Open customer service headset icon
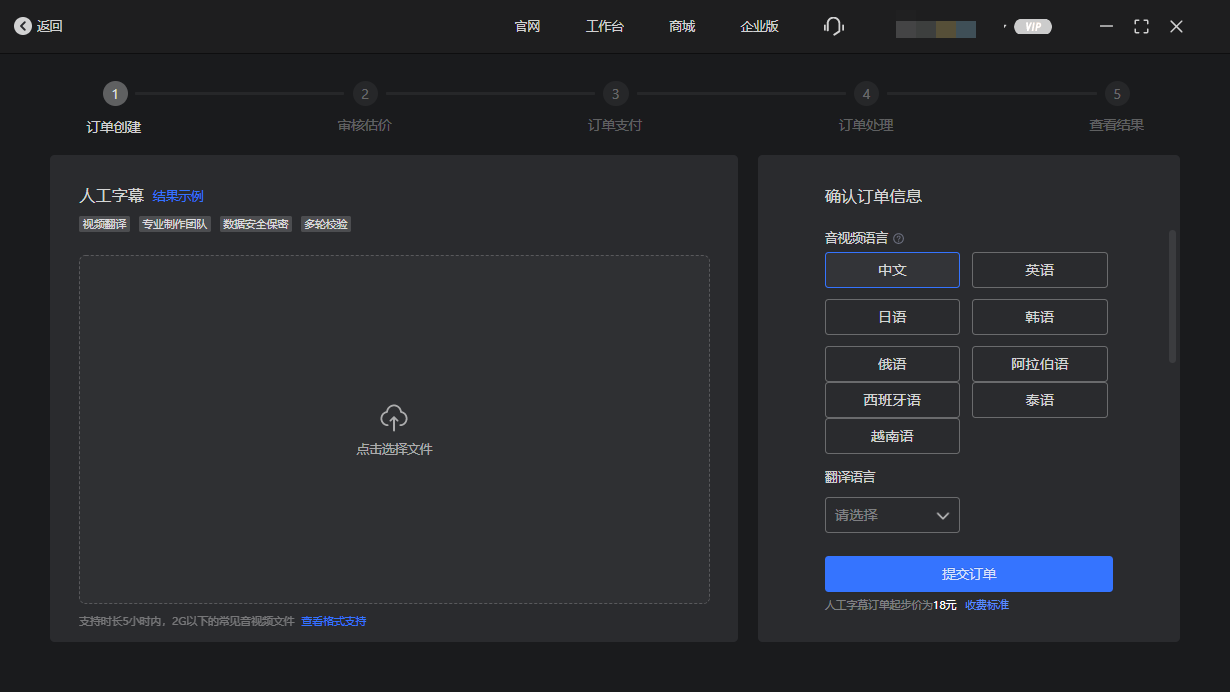 pos(833,27)
